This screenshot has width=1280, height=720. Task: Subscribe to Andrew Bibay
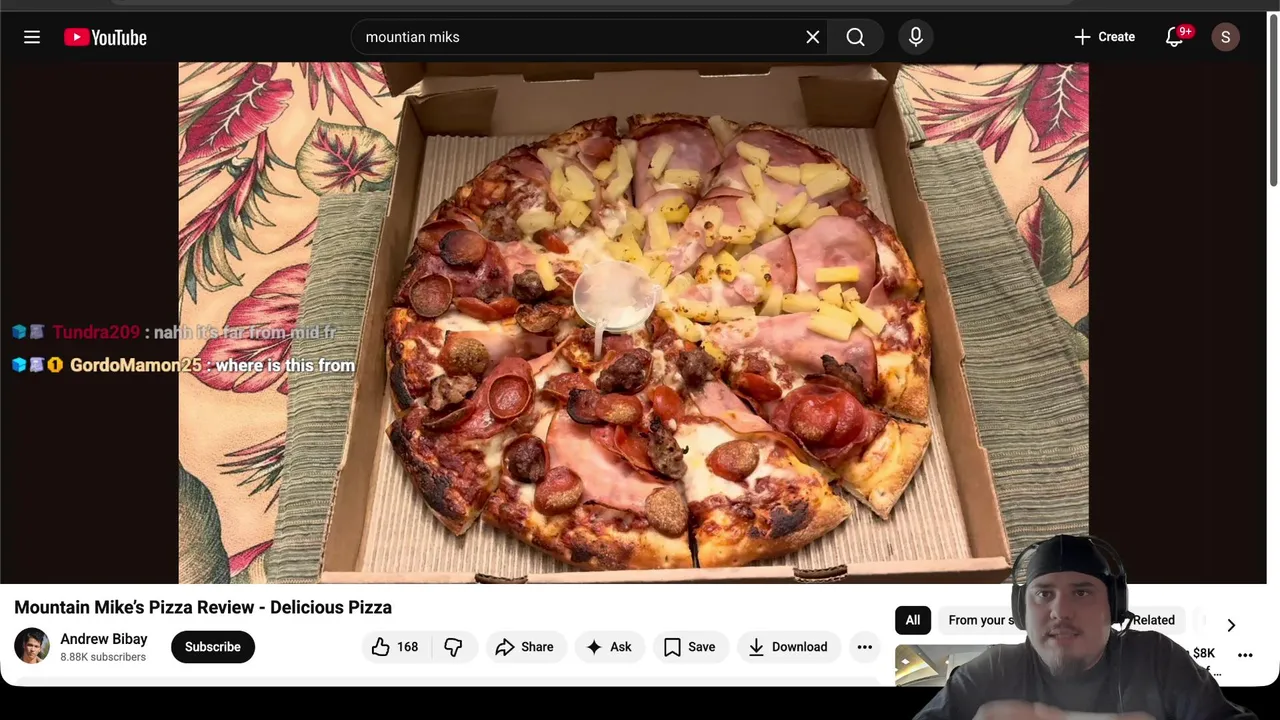pyautogui.click(x=213, y=647)
